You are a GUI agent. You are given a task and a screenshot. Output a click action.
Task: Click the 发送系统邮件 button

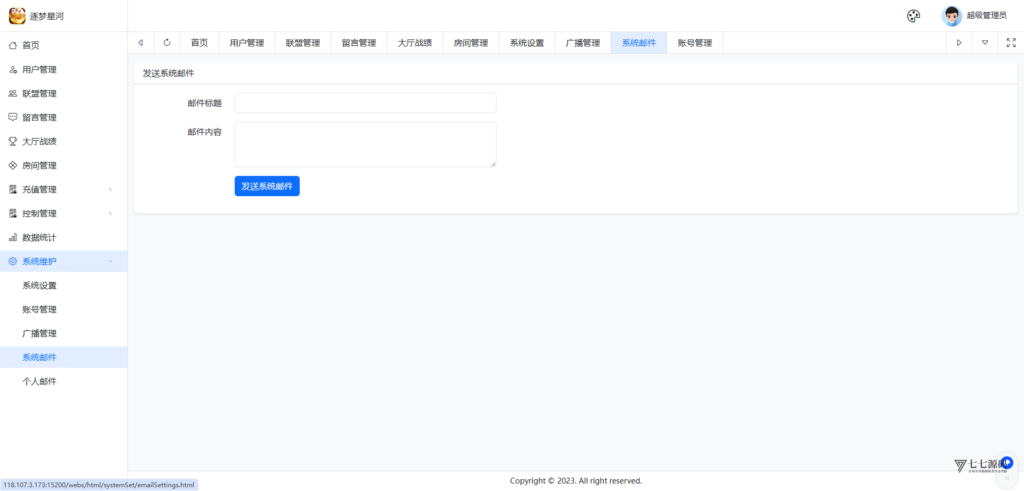pyautogui.click(x=267, y=186)
